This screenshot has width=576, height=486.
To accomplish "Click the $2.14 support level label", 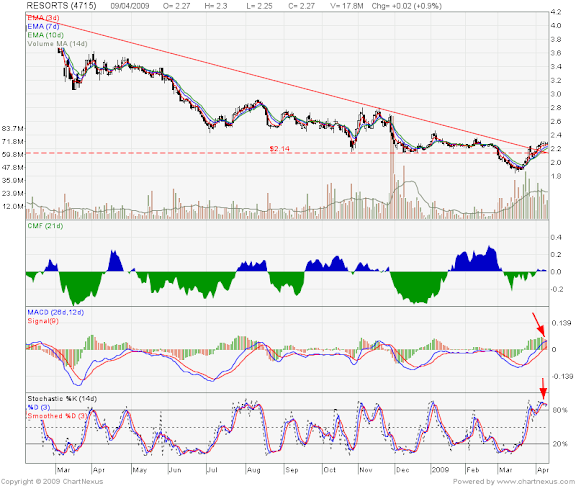I will pyautogui.click(x=280, y=149).
